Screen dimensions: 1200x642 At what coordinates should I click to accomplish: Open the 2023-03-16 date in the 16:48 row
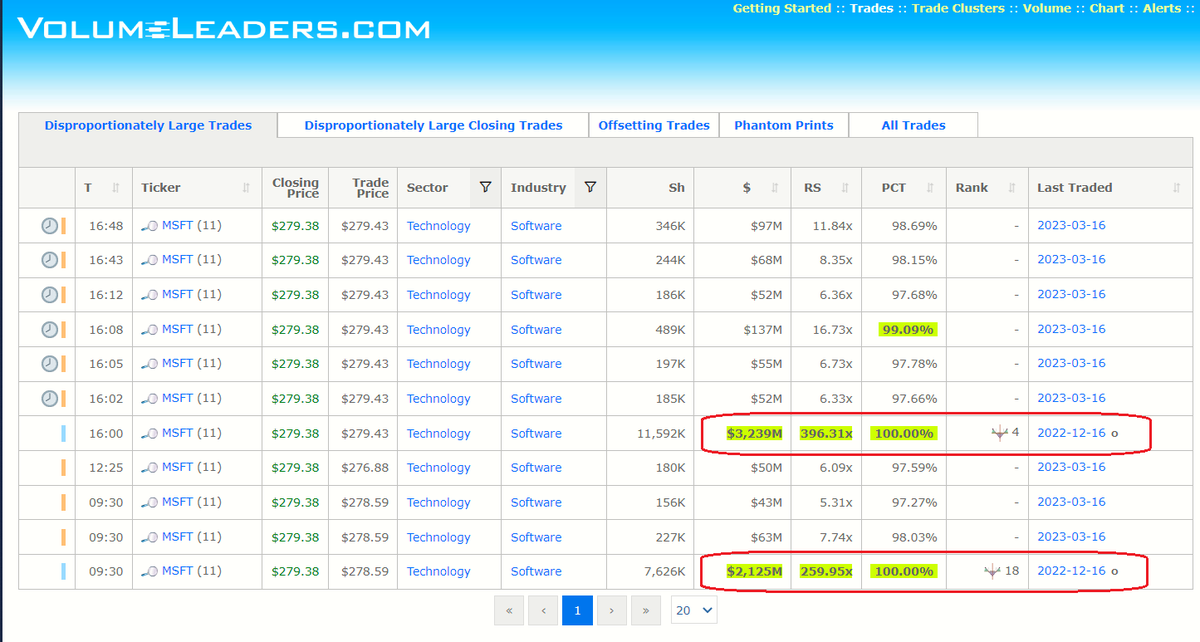click(x=1071, y=226)
